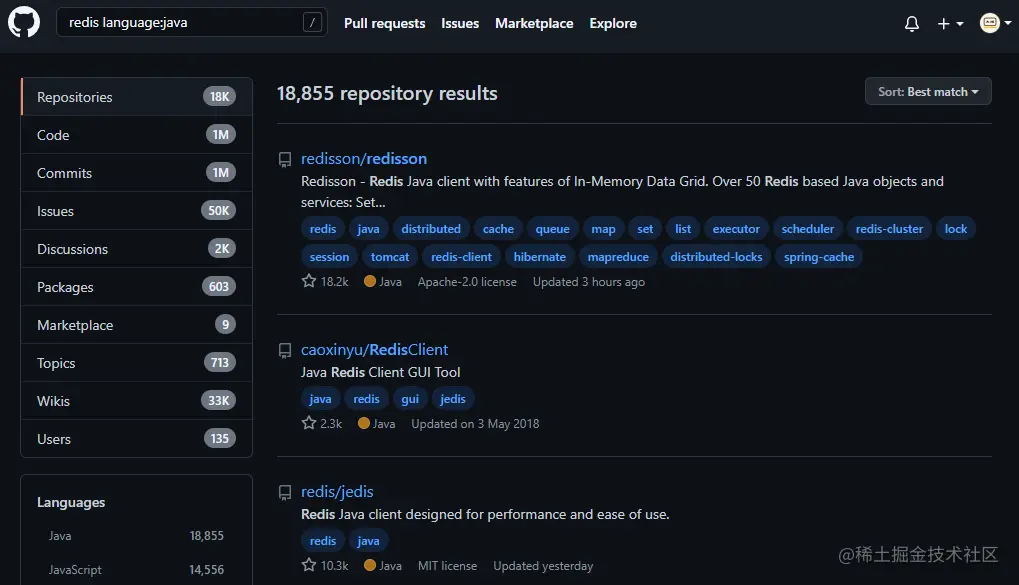Click Updated 3 hours ago text

click(x=589, y=282)
